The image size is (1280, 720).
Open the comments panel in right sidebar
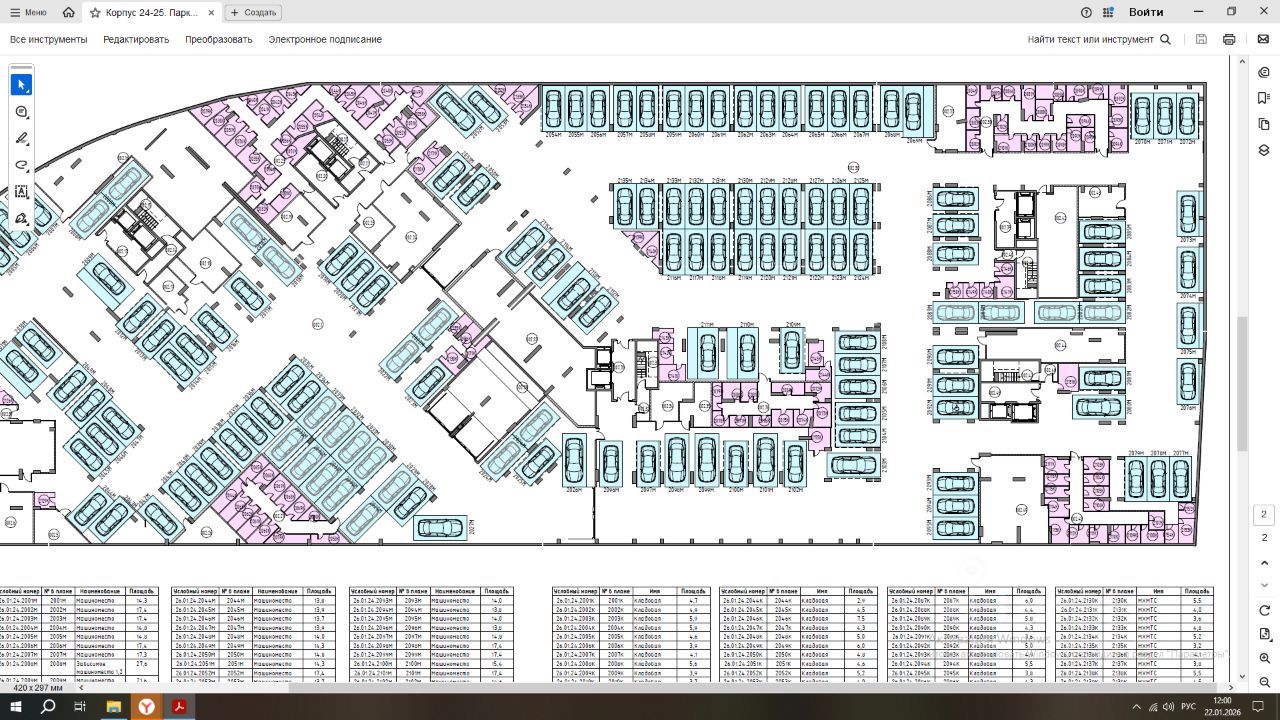1264,72
